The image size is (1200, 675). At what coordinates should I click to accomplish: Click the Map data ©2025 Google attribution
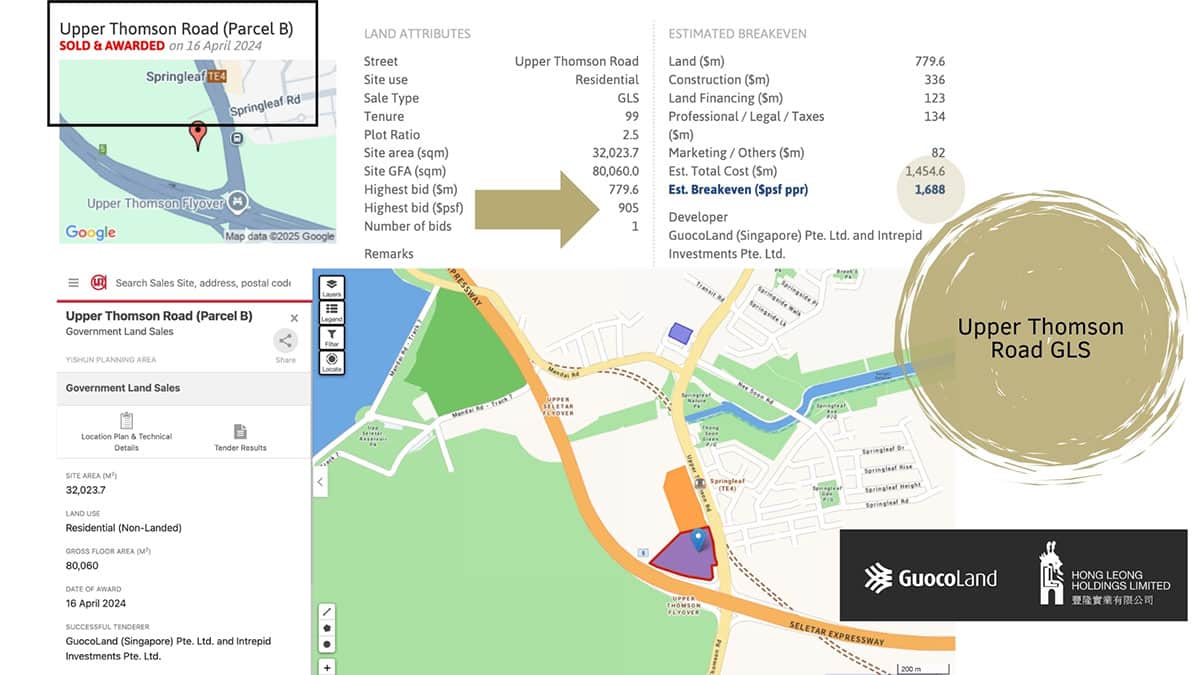click(280, 237)
